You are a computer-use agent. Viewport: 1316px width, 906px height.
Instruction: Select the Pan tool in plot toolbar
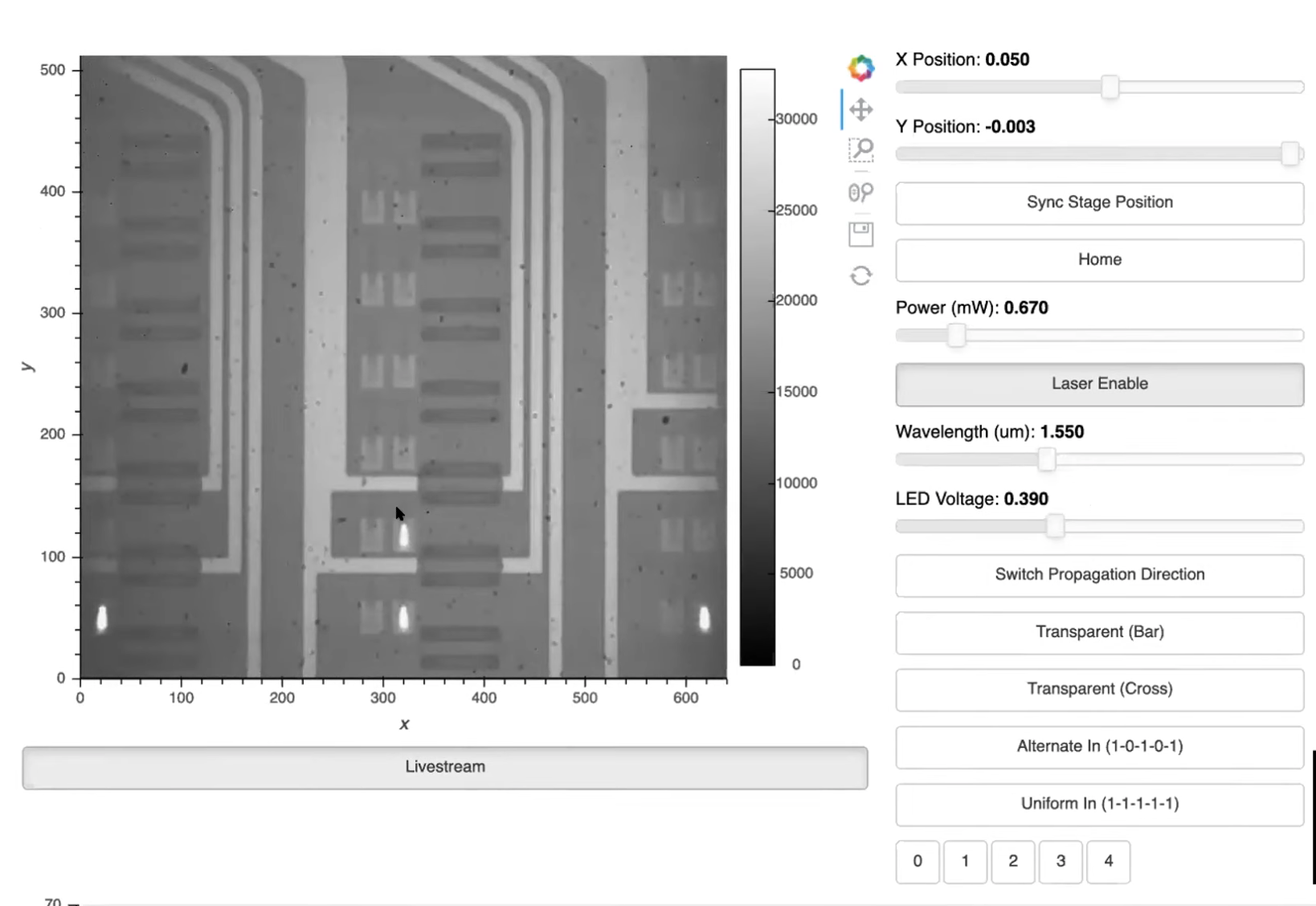[x=860, y=109]
